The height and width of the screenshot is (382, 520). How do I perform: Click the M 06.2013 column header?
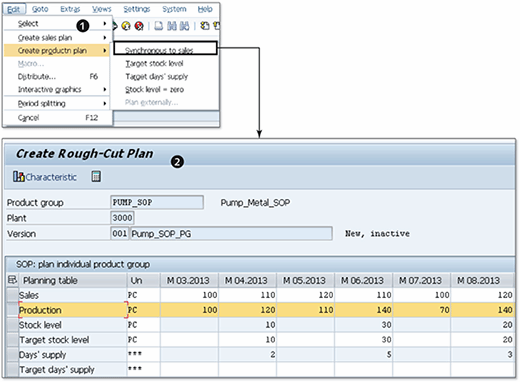coord(363,280)
